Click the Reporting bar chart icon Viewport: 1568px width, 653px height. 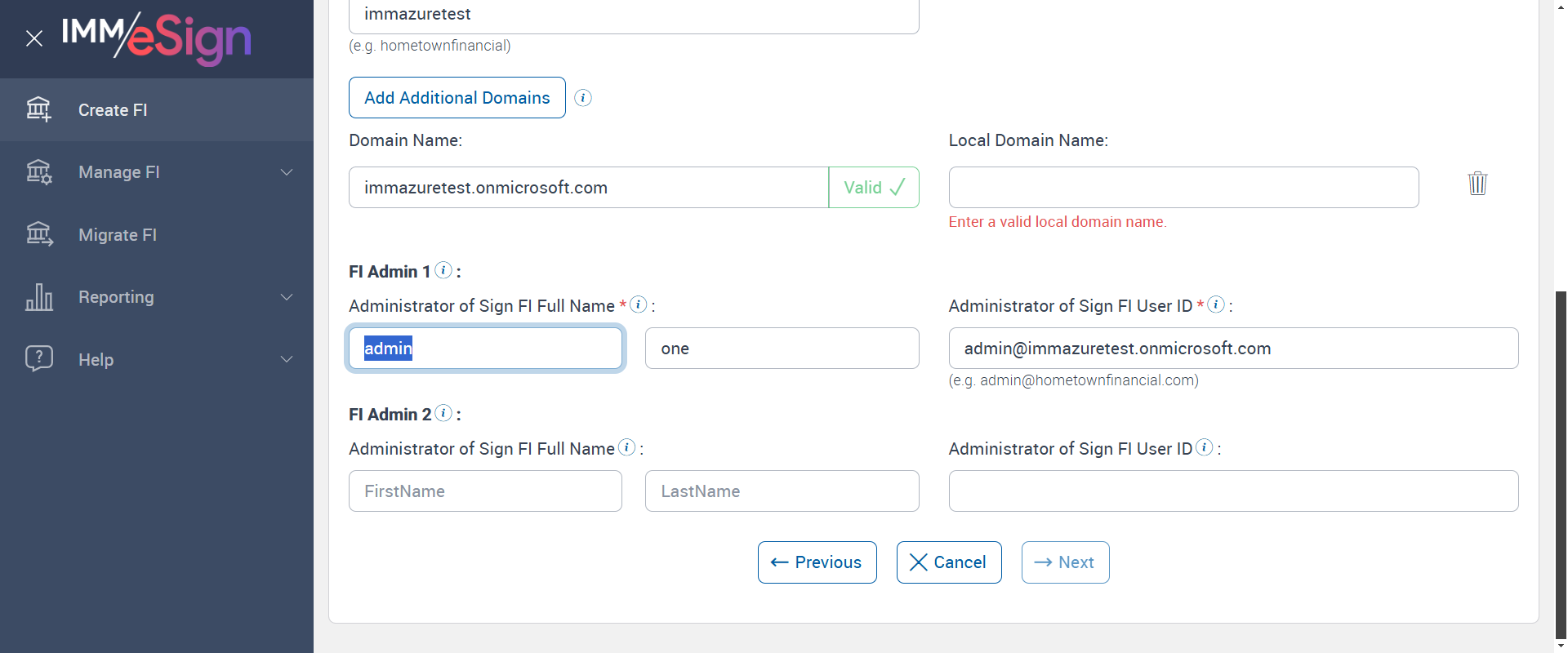(x=38, y=297)
